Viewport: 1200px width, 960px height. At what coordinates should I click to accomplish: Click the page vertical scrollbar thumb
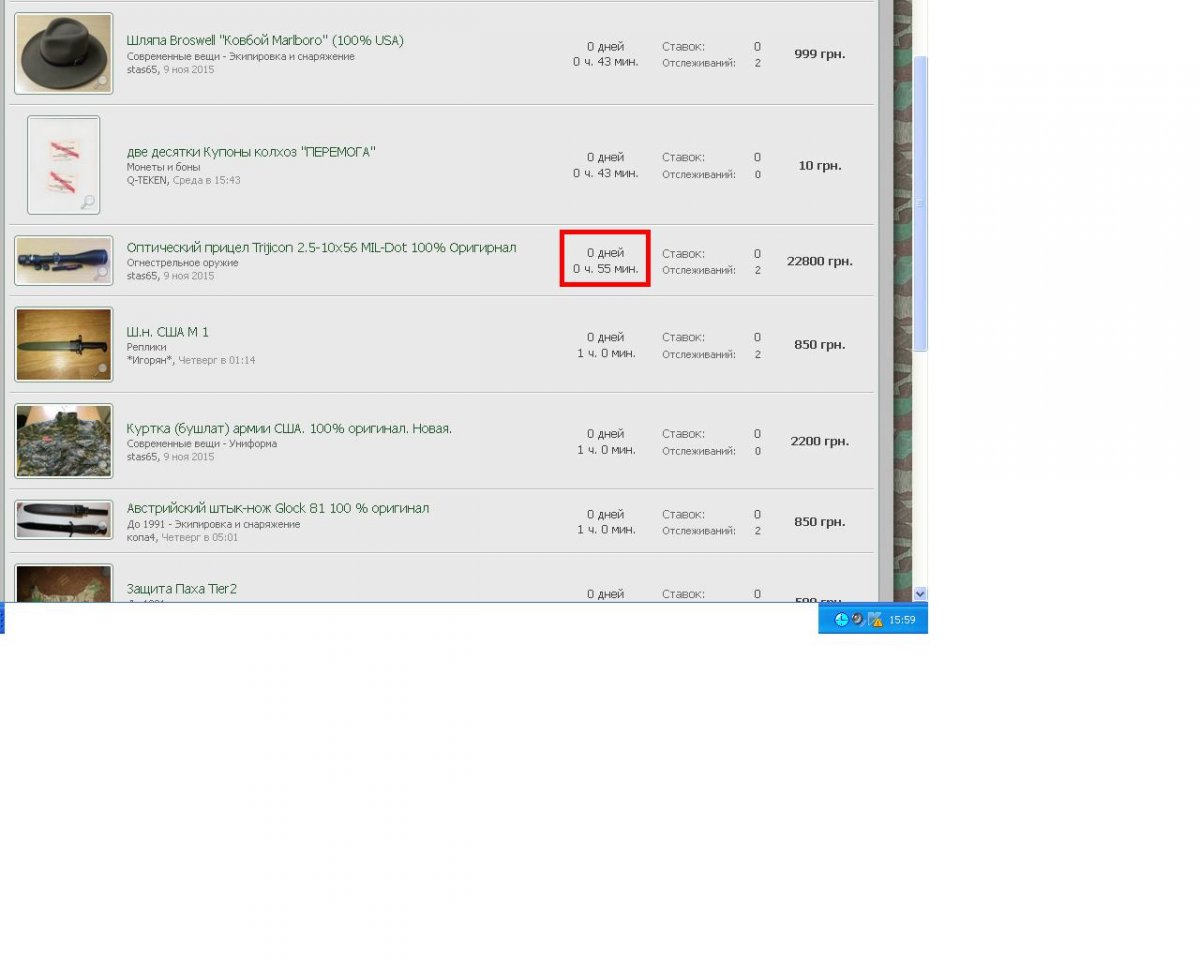[x=921, y=203]
